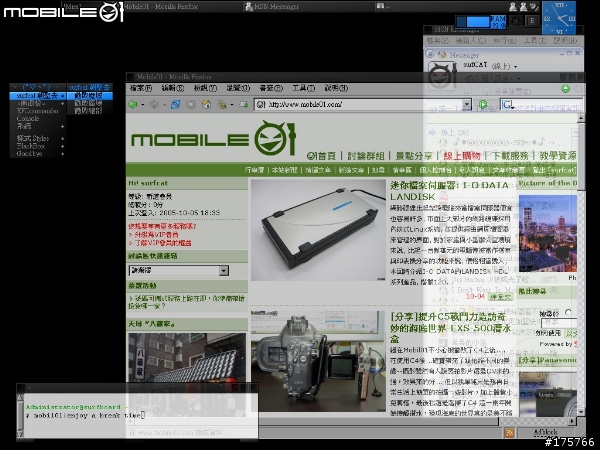This screenshot has height=450, width=600.
Task: Click the 討論群組 navigation link
Action: [x=366, y=156]
